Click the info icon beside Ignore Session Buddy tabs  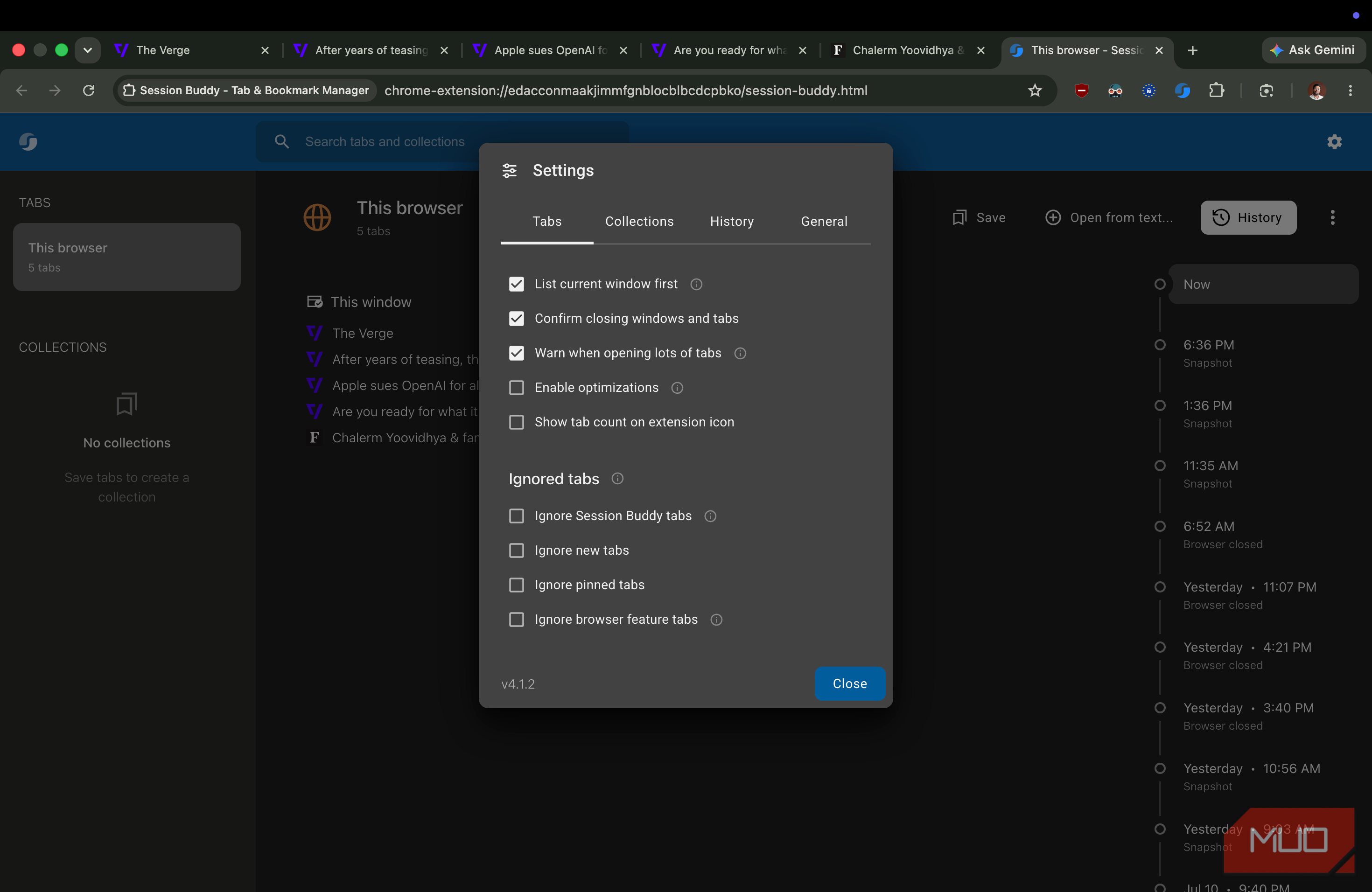pyautogui.click(x=710, y=516)
